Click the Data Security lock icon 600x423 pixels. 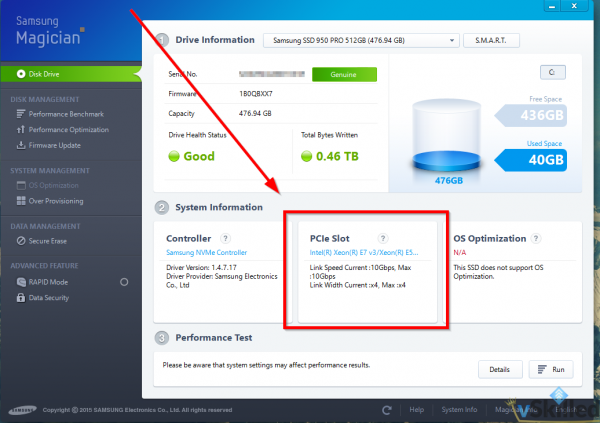(x=21, y=297)
